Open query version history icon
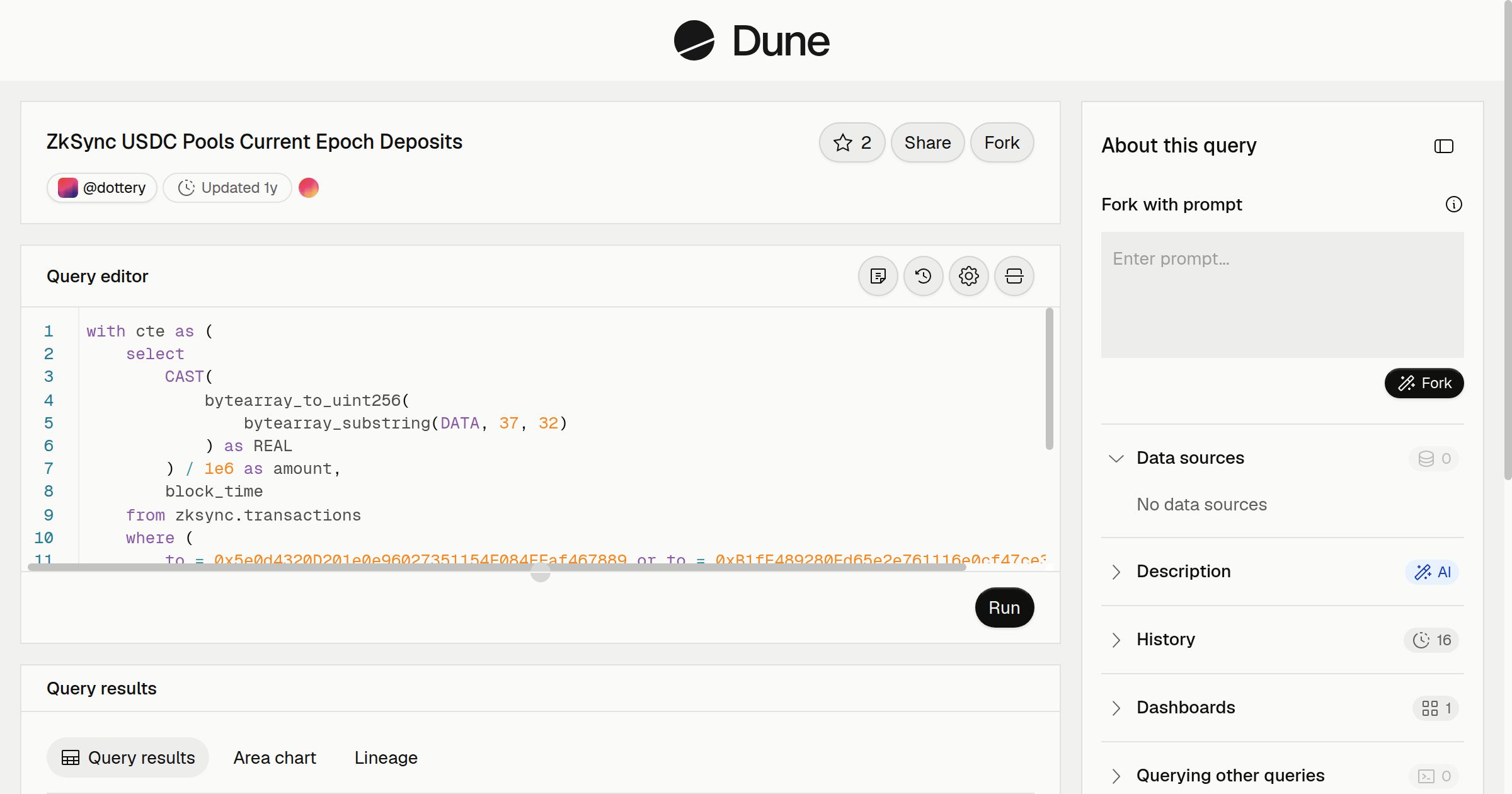Viewport: 1512px width, 794px height. point(923,276)
